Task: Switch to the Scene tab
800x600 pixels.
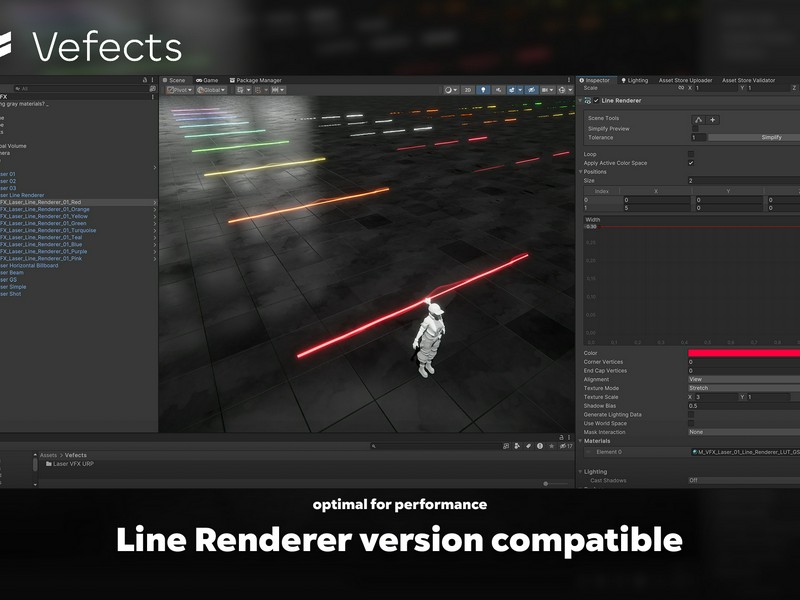Action: [x=174, y=80]
